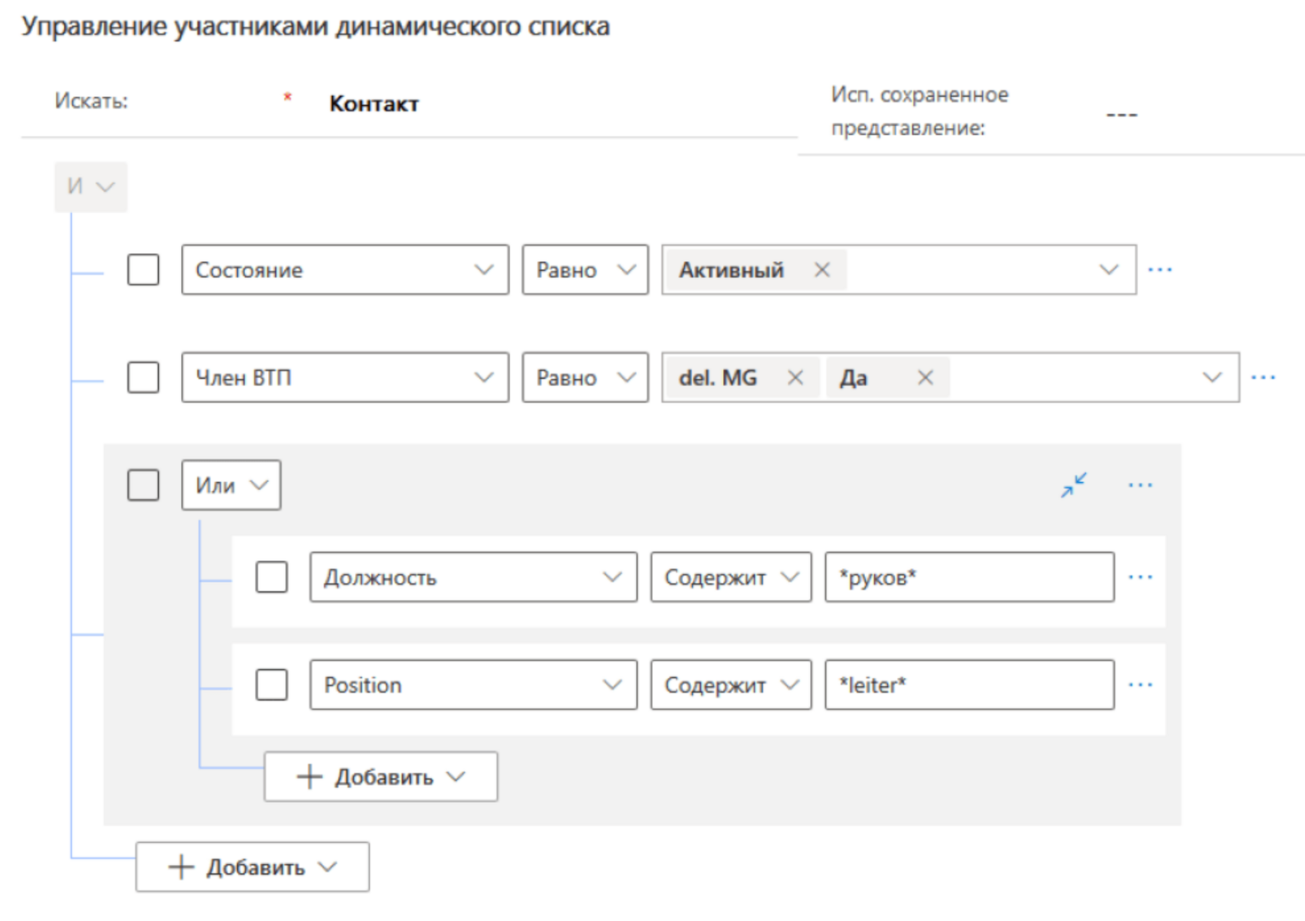Open more options for Или group

click(x=1140, y=485)
